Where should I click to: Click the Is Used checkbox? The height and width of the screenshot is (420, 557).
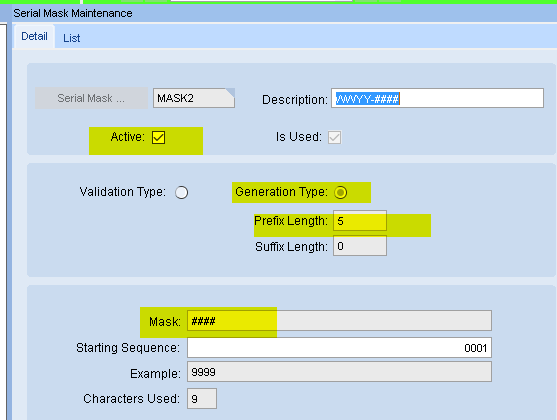pyautogui.click(x=335, y=137)
